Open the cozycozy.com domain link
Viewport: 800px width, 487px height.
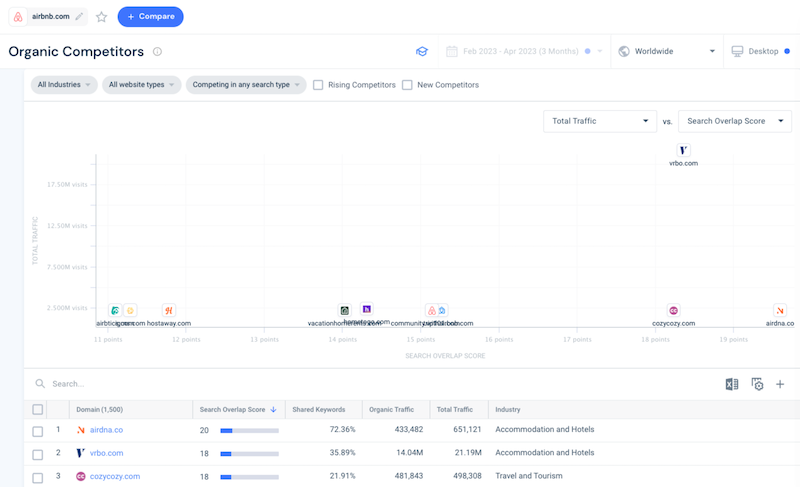coord(115,476)
